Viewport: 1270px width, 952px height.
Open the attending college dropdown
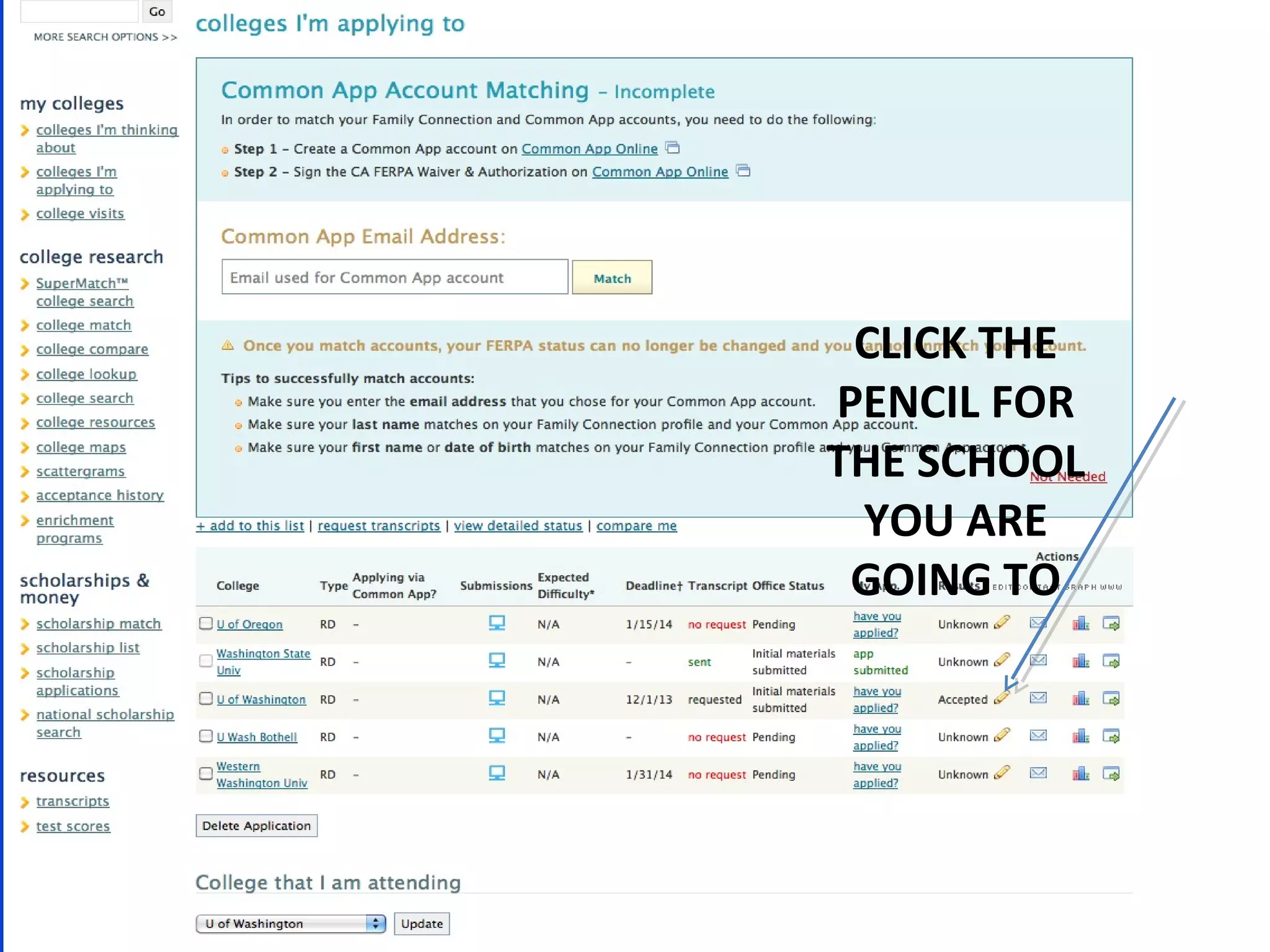(290, 923)
